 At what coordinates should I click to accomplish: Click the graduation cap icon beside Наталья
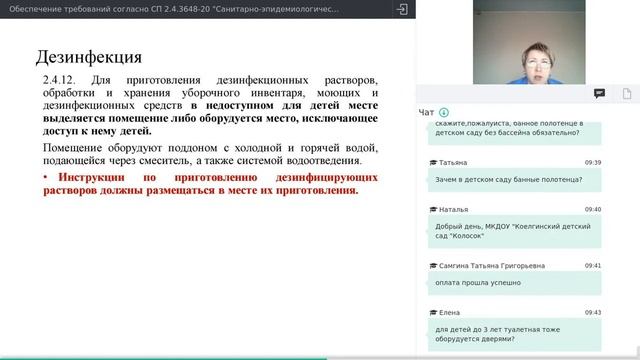point(433,209)
